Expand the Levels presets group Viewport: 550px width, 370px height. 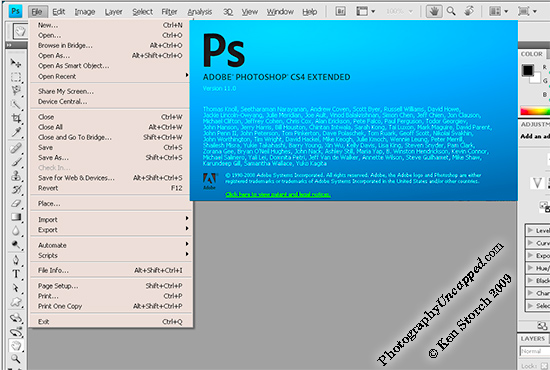point(530,230)
